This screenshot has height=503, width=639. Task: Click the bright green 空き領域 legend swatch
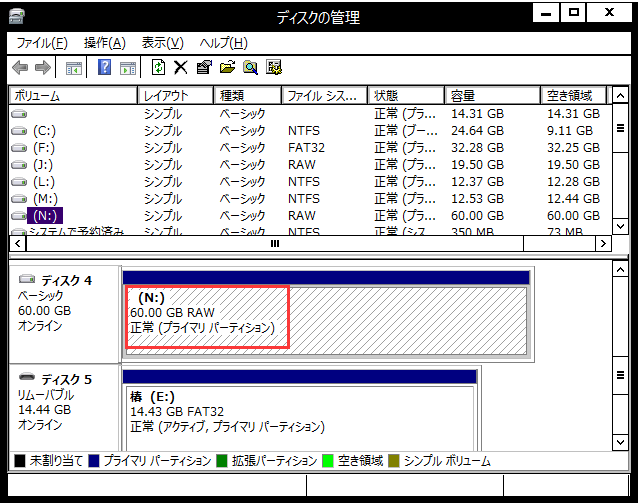pos(328,461)
